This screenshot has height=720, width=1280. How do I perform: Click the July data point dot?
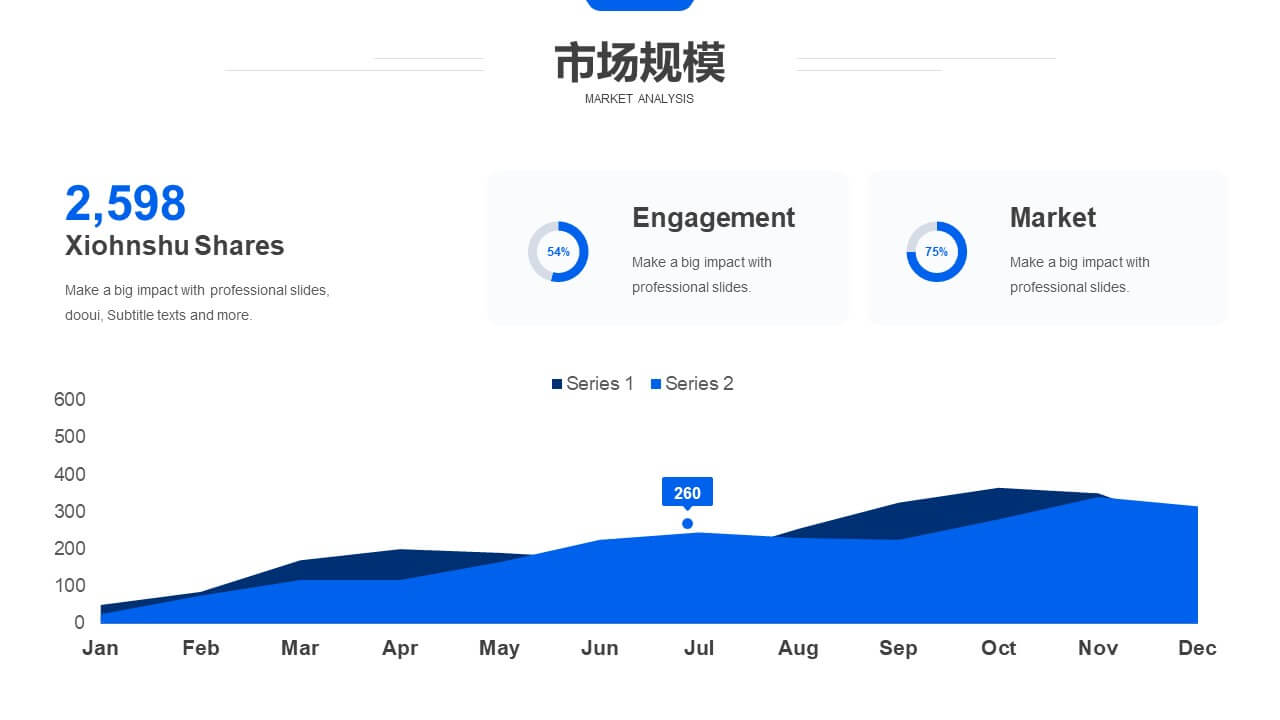687,524
